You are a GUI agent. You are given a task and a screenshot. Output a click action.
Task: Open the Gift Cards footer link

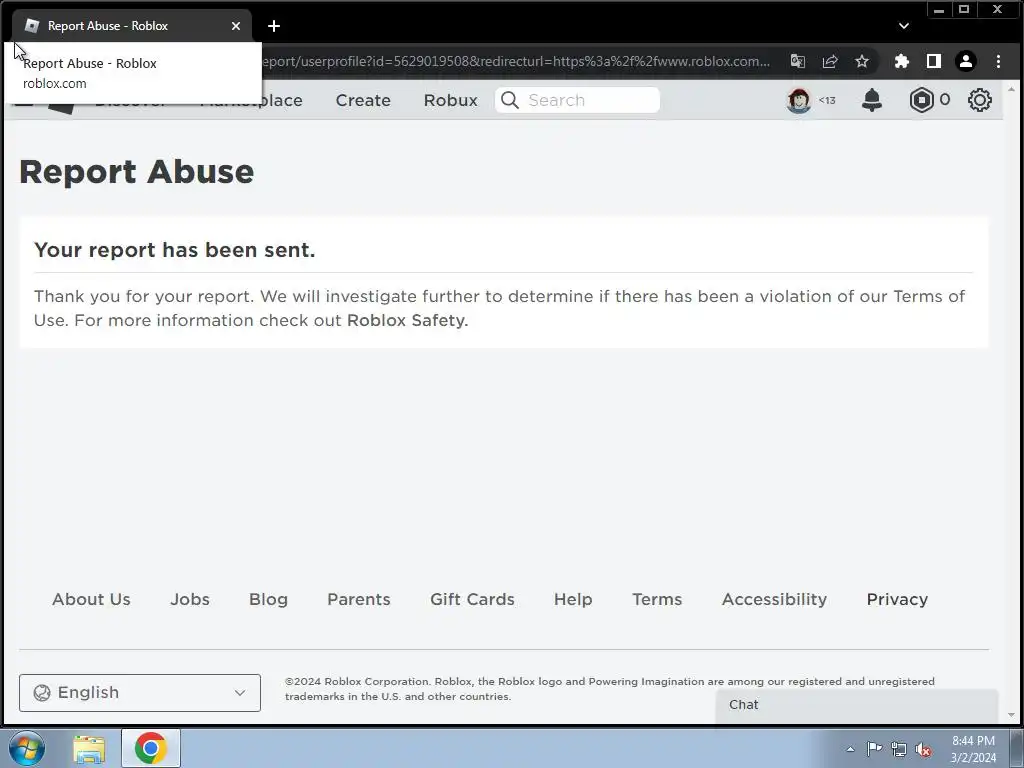tap(472, 600)
